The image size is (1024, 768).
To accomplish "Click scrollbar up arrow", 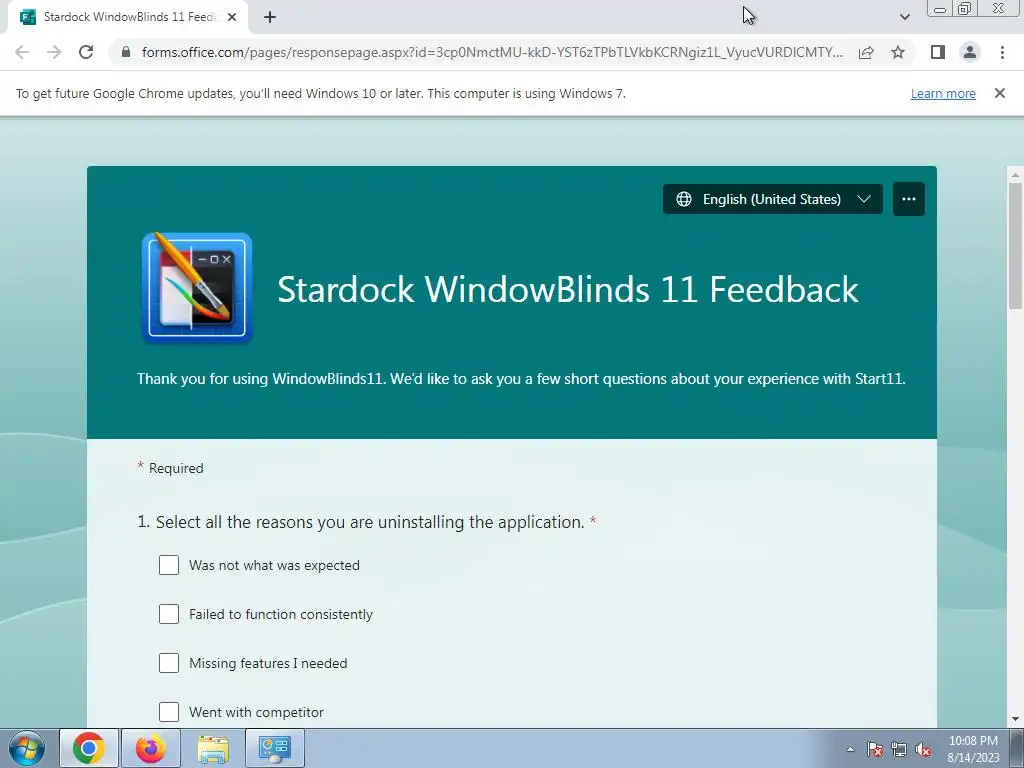I will [1015, 174].
